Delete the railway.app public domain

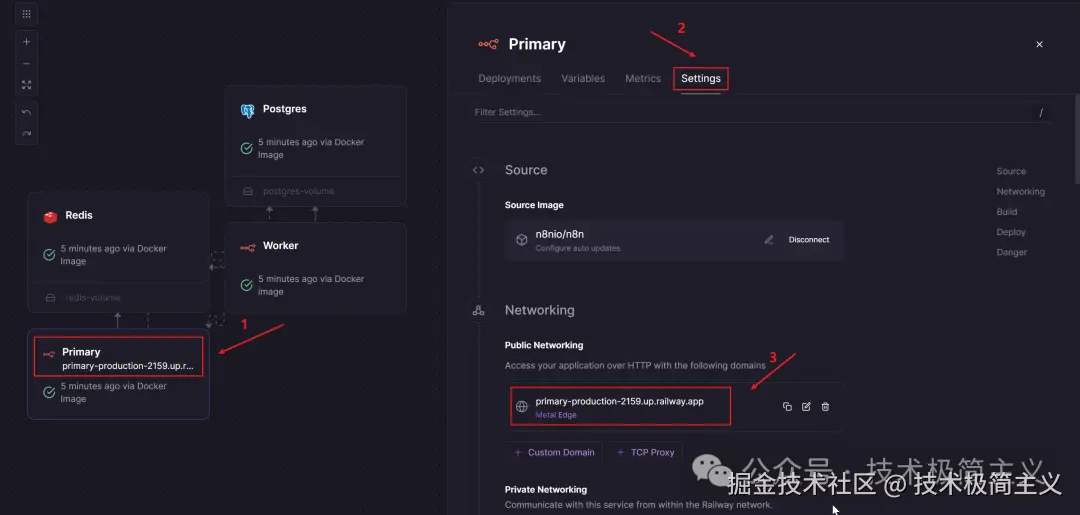click(x=825, y=407)
